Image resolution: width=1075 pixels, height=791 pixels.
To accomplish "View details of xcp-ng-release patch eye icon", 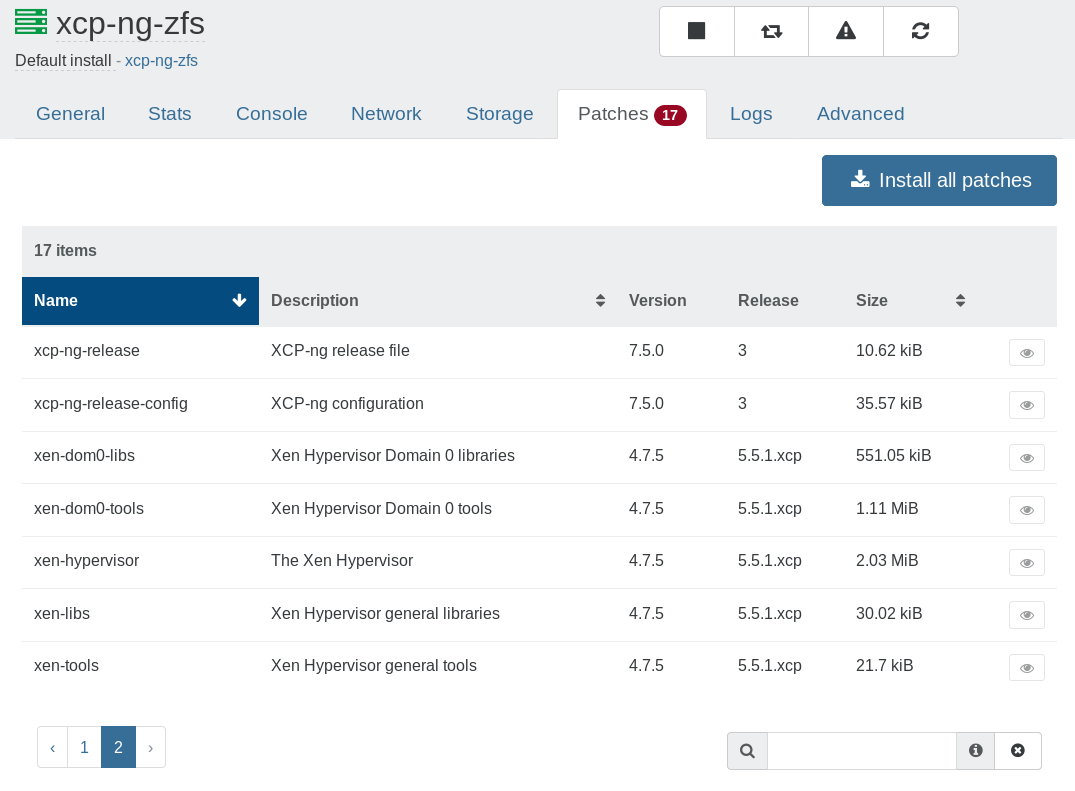I will point(1027,353).
